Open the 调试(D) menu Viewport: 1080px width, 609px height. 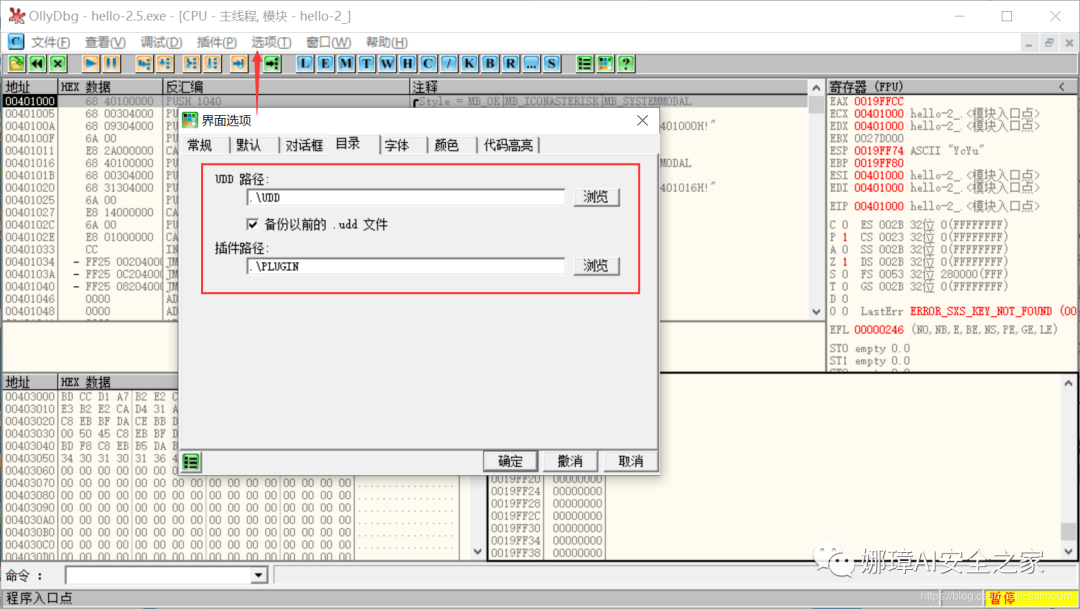pyautogui.click(x=161, y=42)
